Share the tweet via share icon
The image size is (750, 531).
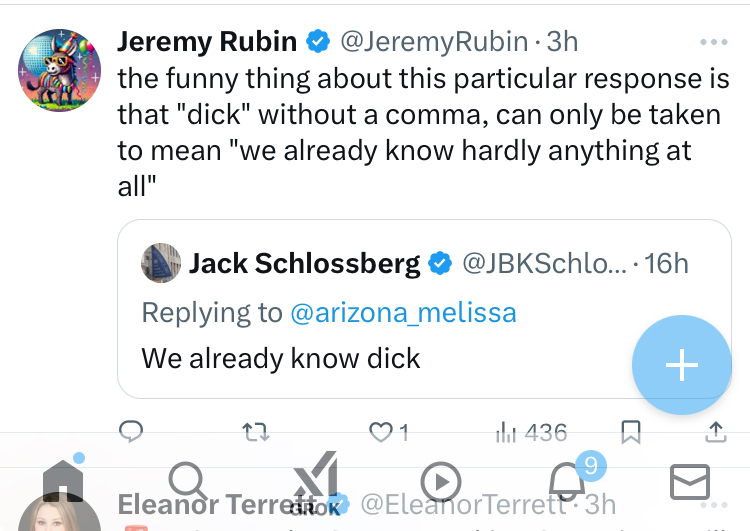(x=716, y=432)
